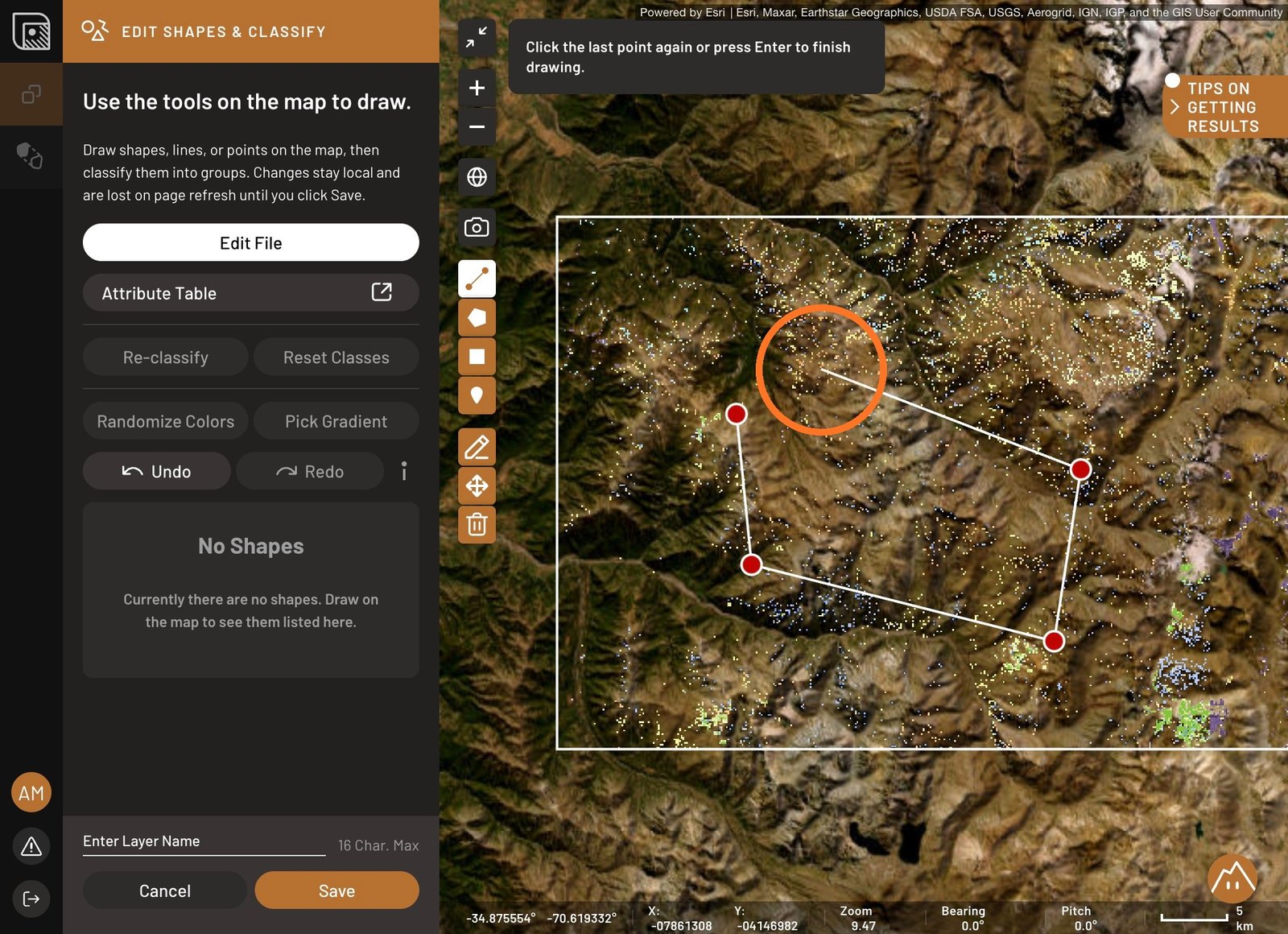Choose the move shape tool
1288x934 pixels.
click(477, 486)
